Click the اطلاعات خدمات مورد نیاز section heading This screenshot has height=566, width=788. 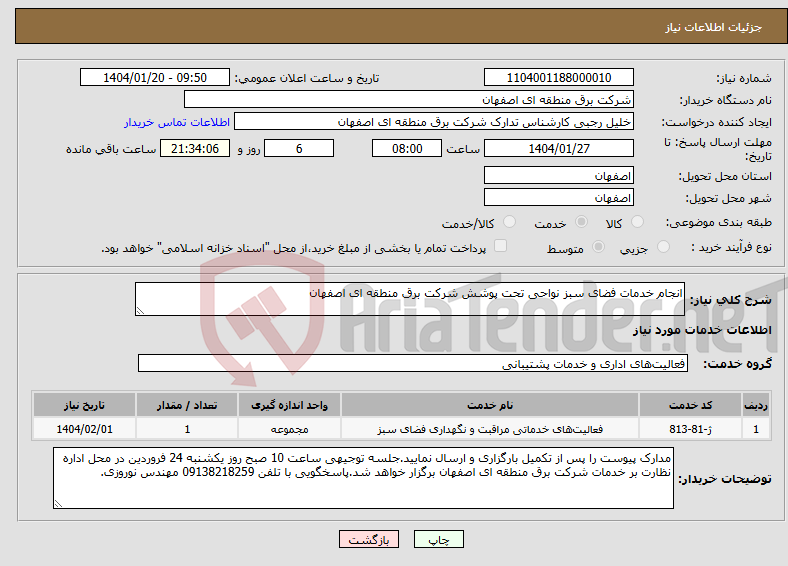[x=702, y=330]
